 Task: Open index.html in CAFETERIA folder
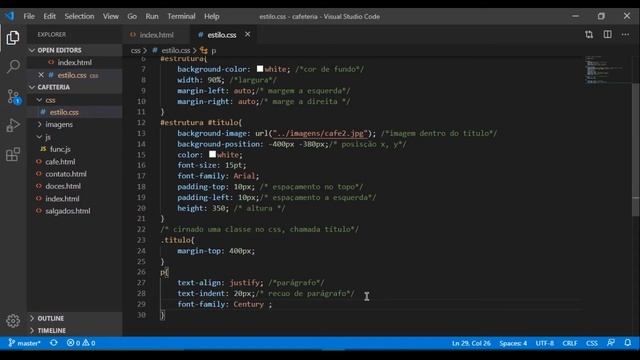62,199
